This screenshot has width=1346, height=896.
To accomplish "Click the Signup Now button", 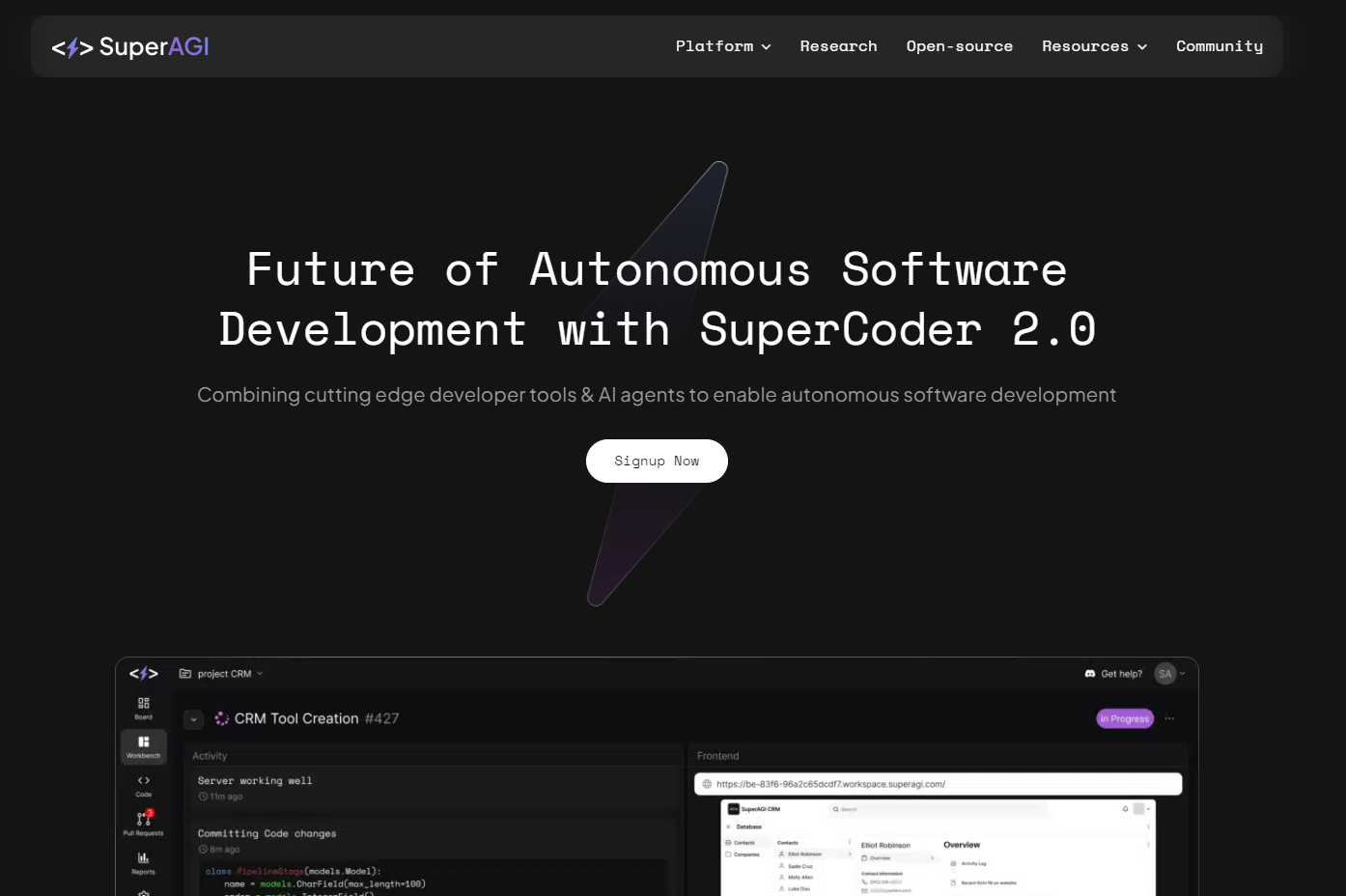I will 657,461.
